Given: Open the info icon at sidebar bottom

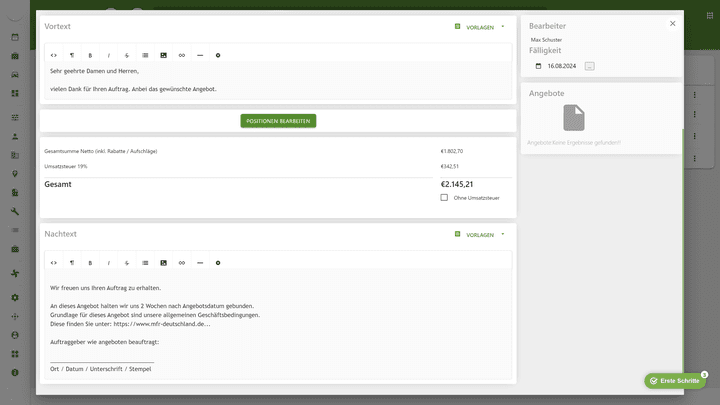Looking at the screenshot, I should pos(15,372).
